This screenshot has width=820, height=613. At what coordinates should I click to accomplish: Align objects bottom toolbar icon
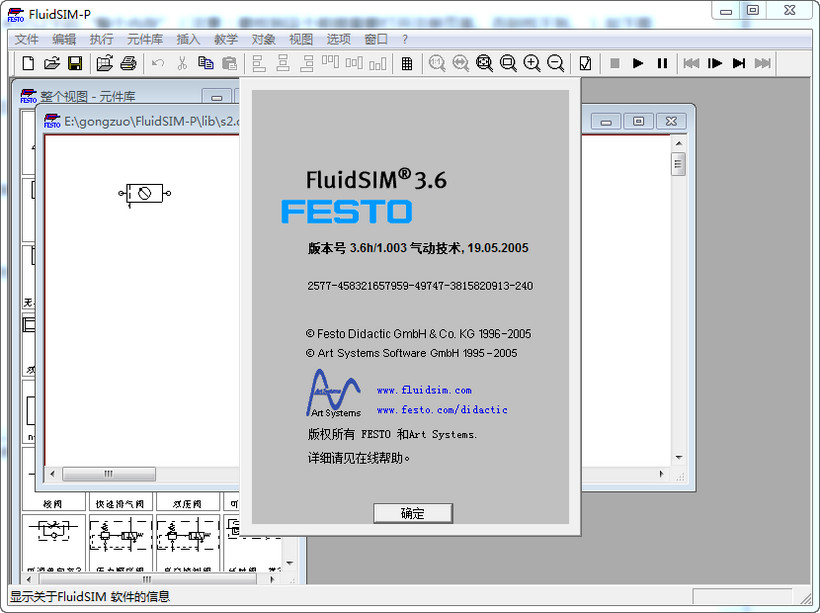(x=378, y=64)
